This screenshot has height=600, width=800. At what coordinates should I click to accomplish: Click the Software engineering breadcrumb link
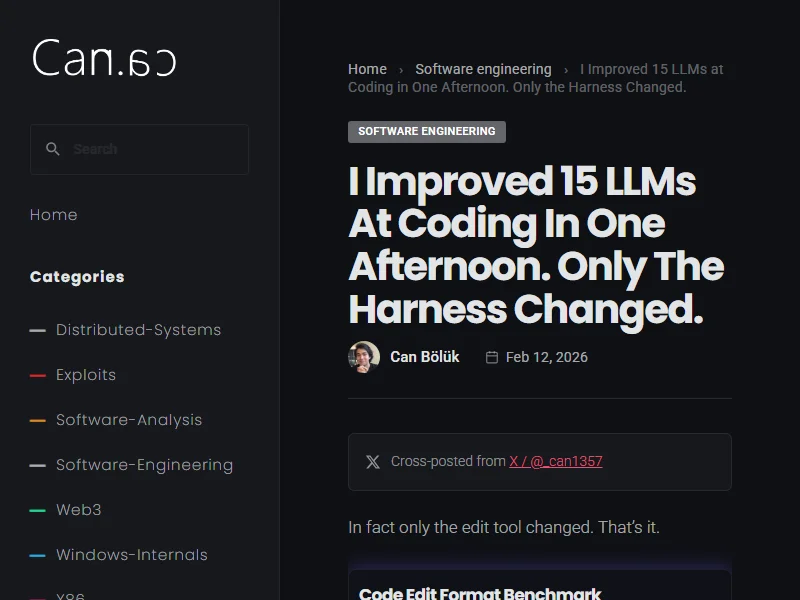pyautogui.click(x=483, y=69)
